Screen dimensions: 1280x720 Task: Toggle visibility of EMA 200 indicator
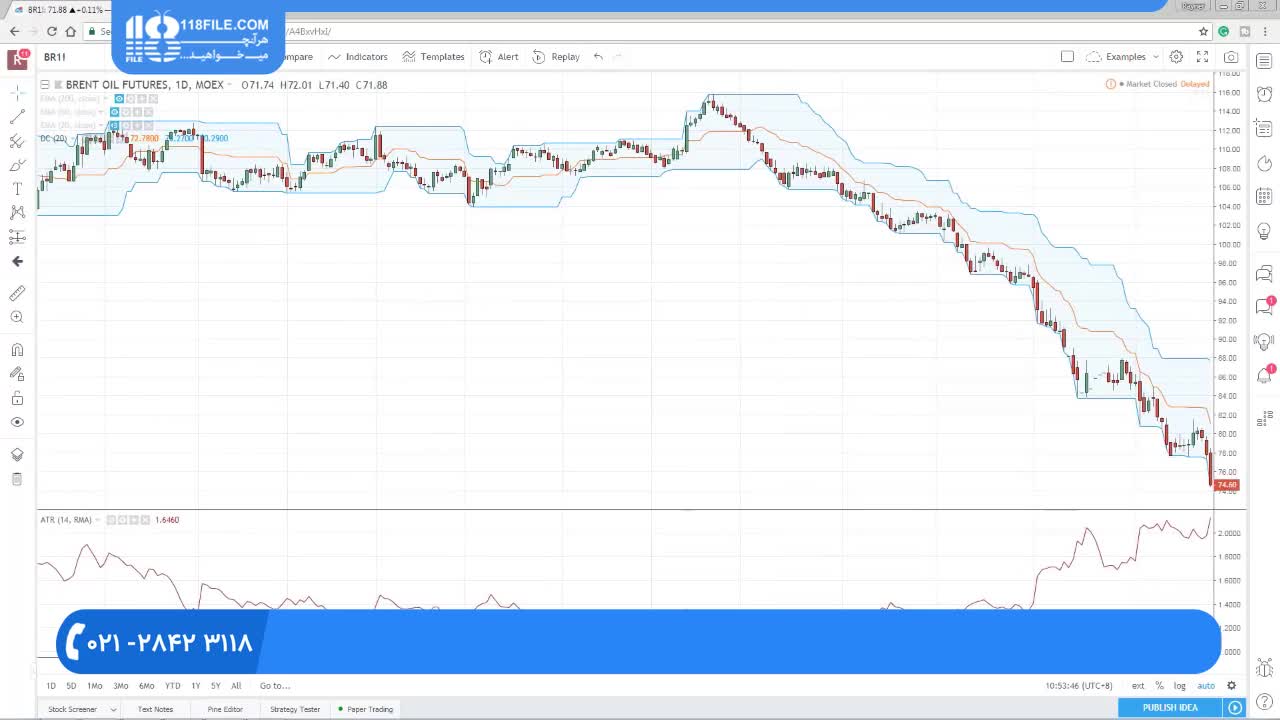tap(119, 99)
